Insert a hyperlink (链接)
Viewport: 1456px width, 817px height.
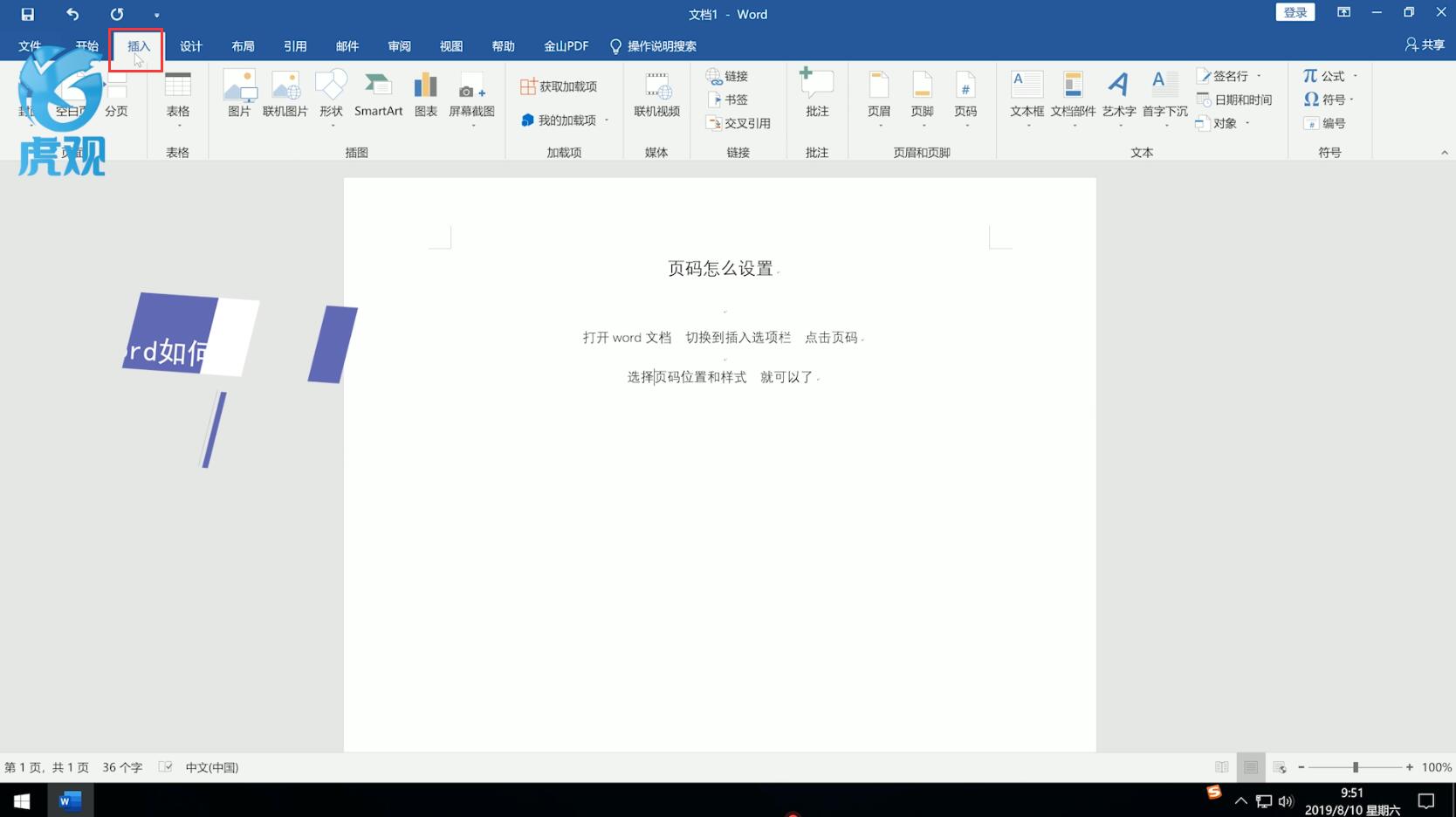pyautogui.click(x=728, y=76)
